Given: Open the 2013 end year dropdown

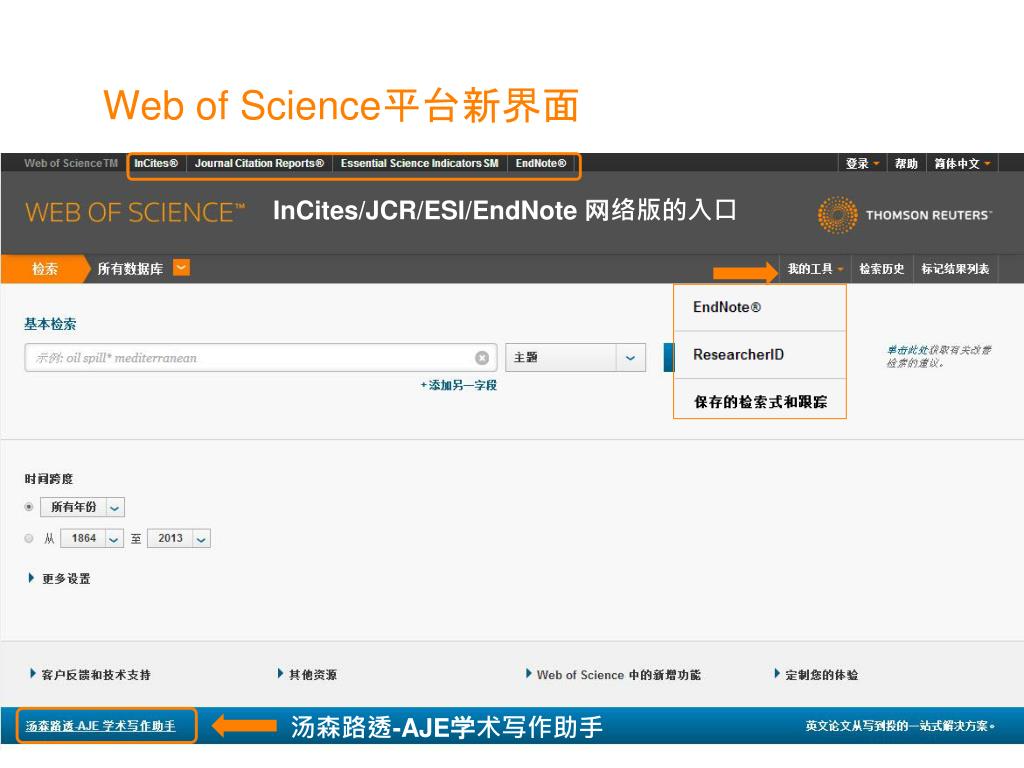Looking at the screenshot, I should [x=179, y=538].
